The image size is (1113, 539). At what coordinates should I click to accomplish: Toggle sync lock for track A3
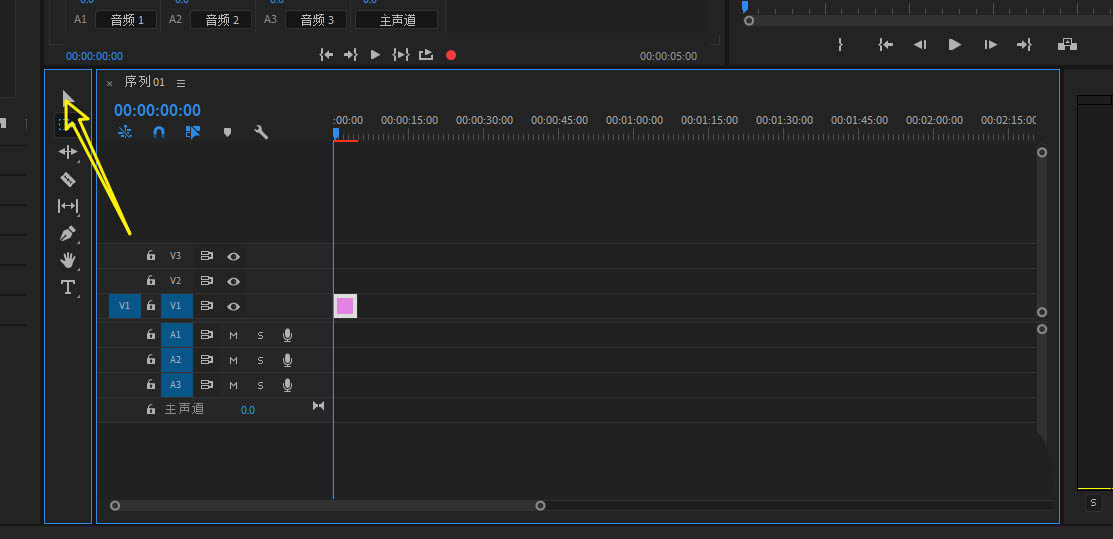(x=207, y=384)
